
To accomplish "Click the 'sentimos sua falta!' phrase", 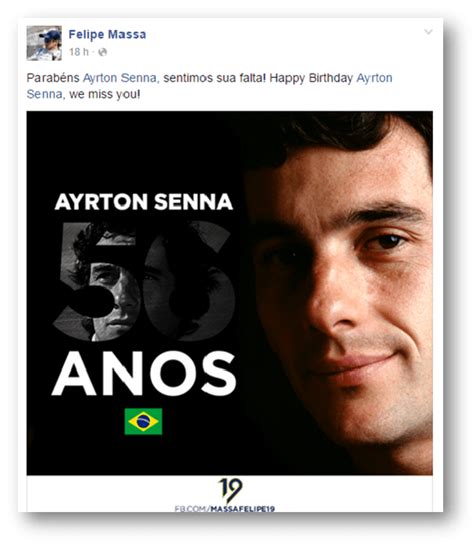I will click(x=214, y=78).
